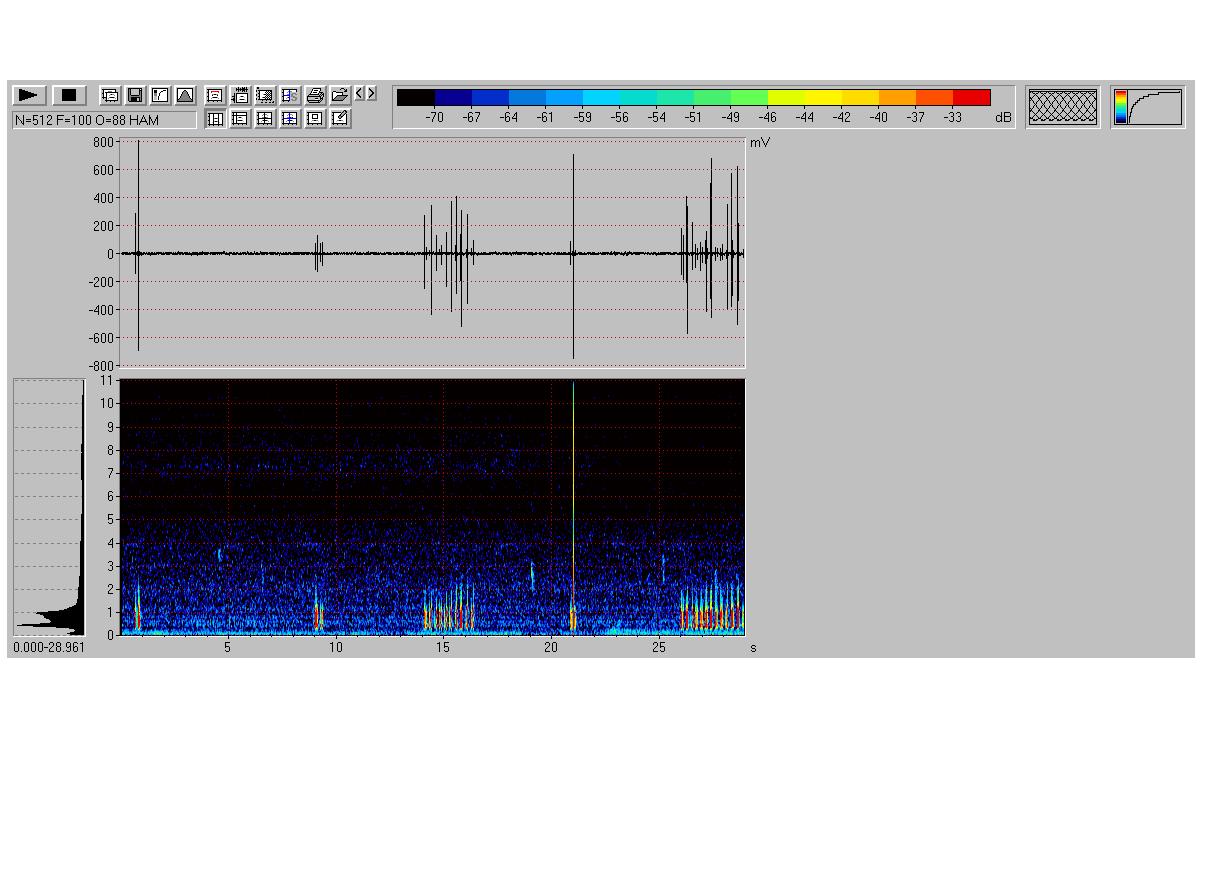
Task: Click the red end of the dB color scale
Action: point(971,97)
